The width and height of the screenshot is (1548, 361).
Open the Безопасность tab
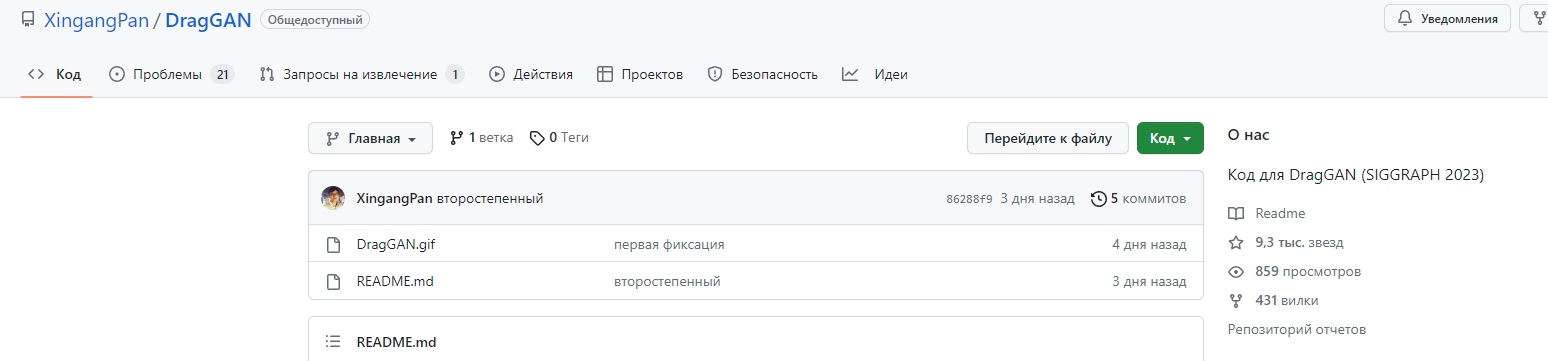click(763, 74)
